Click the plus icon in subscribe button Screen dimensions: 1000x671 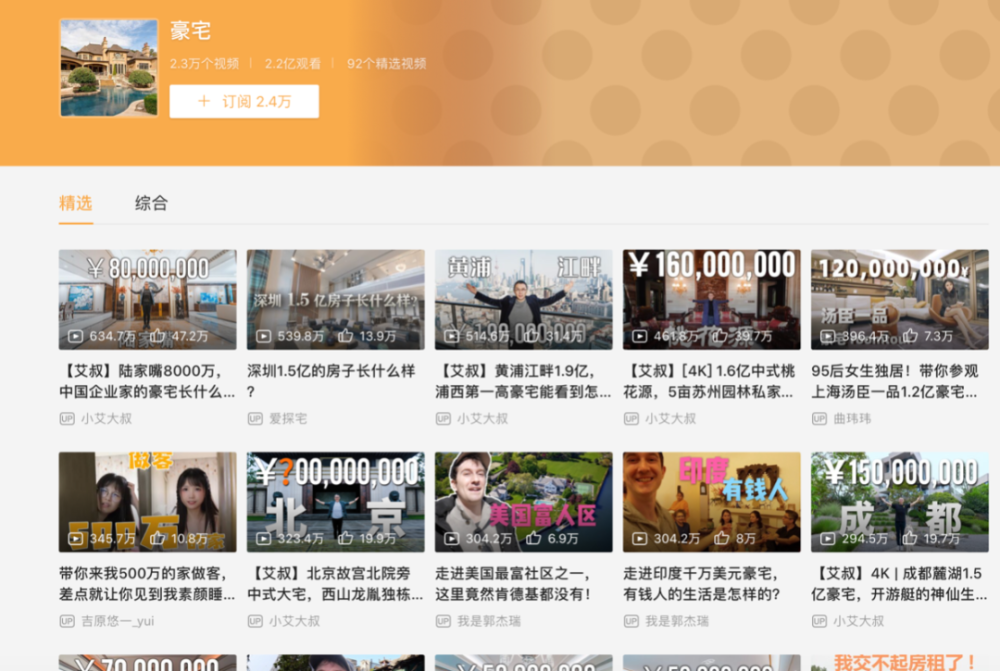click(204, 101)
